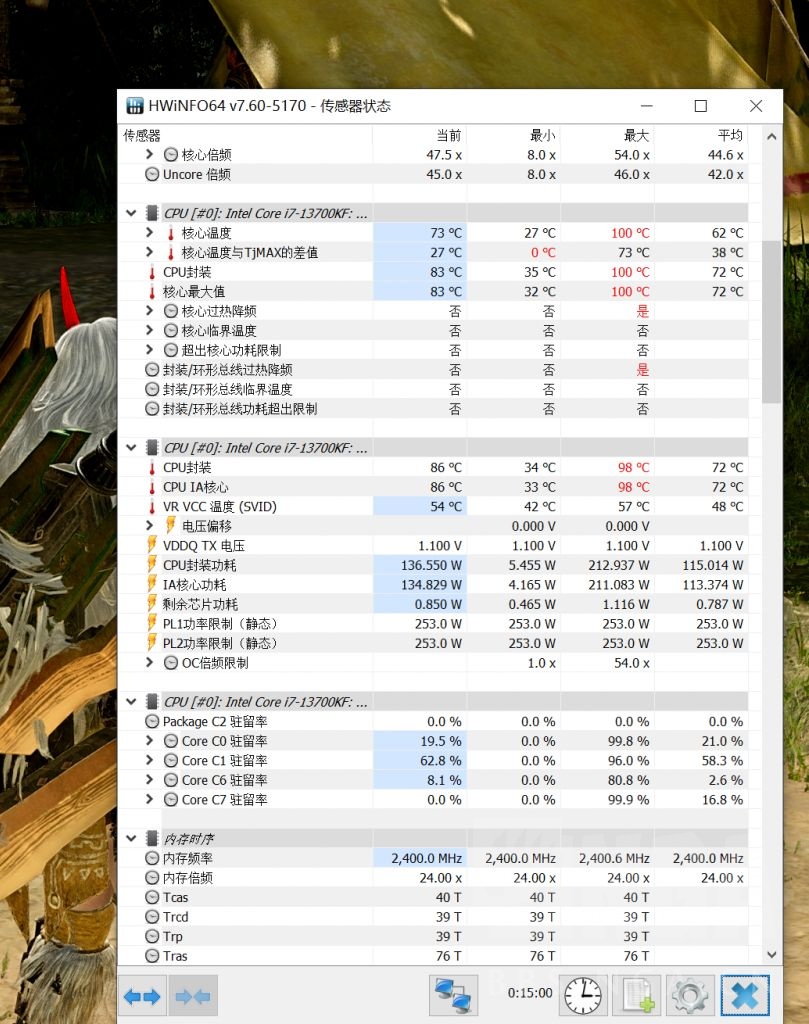Start logging with the report-plus icon
809x1024 pixels.
click(x=637, y=995)
